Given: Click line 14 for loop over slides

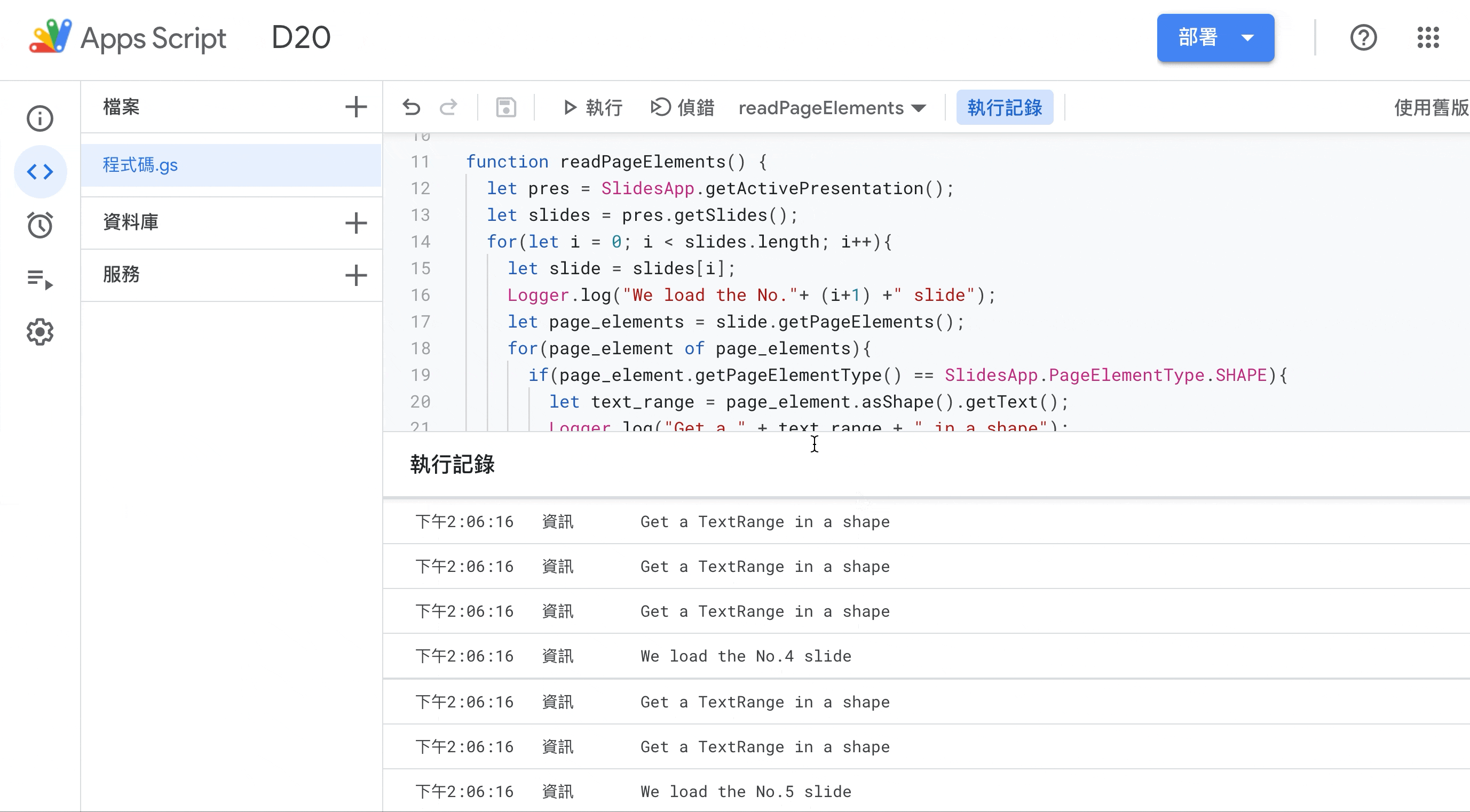Looking at the screenshot, I should [x=689, y=242].
